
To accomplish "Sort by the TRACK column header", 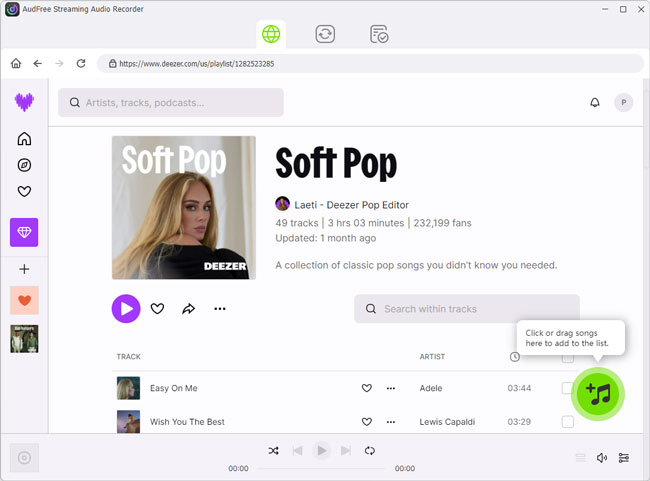I will [x=129, y=357].
